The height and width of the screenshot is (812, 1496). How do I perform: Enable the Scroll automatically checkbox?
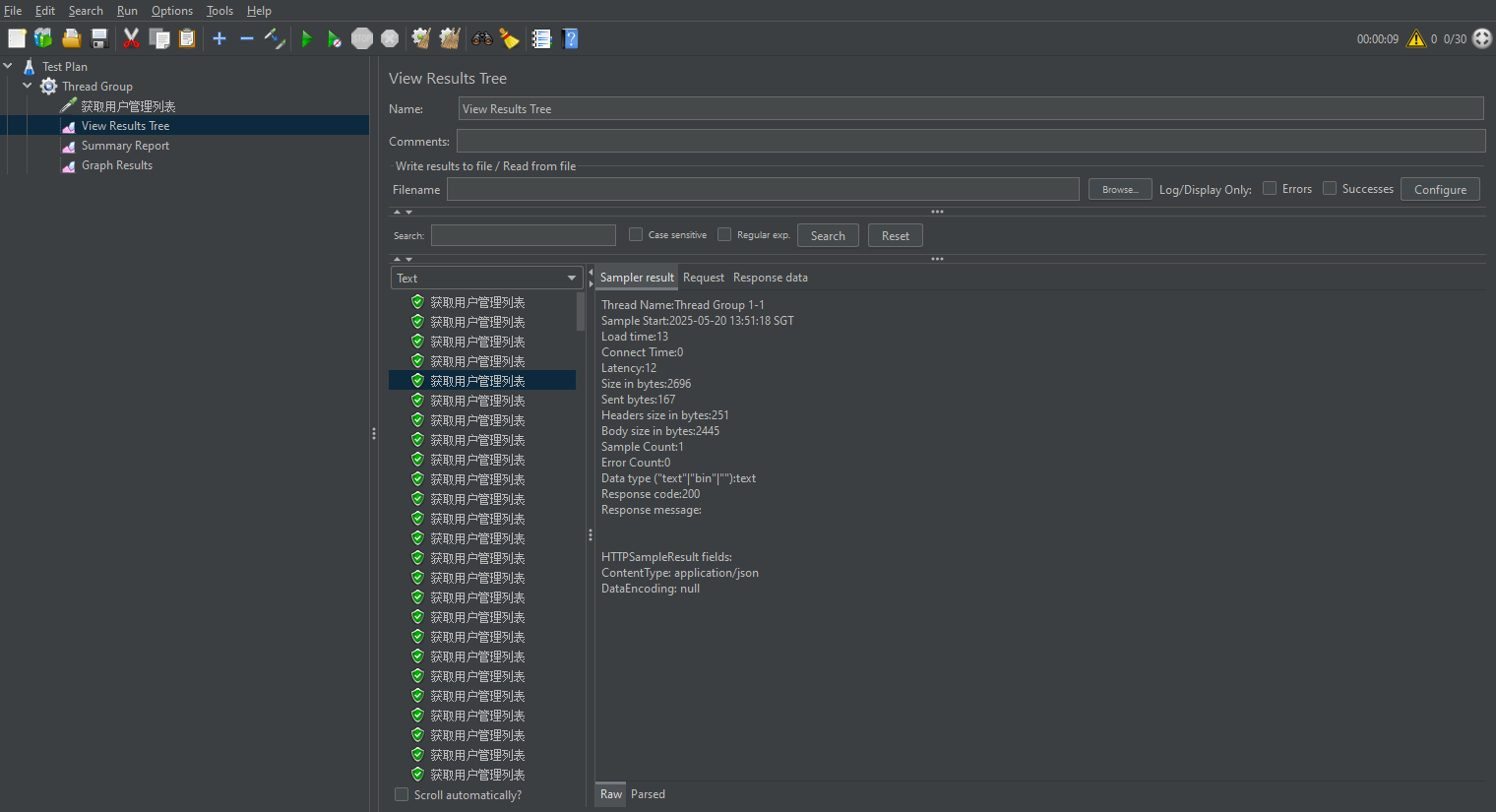[x=402, y=794]
